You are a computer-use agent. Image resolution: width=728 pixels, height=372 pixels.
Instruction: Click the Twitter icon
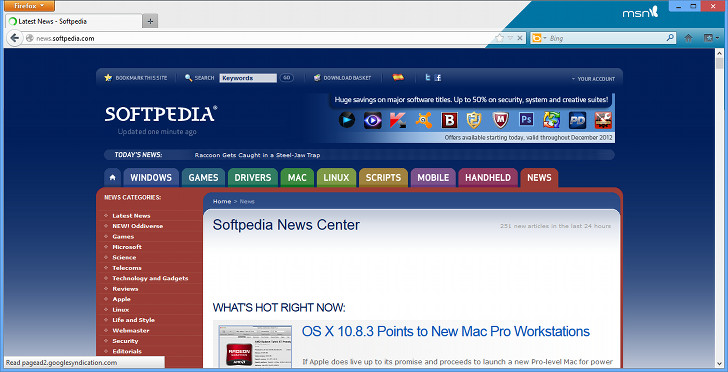coord(428,78)
